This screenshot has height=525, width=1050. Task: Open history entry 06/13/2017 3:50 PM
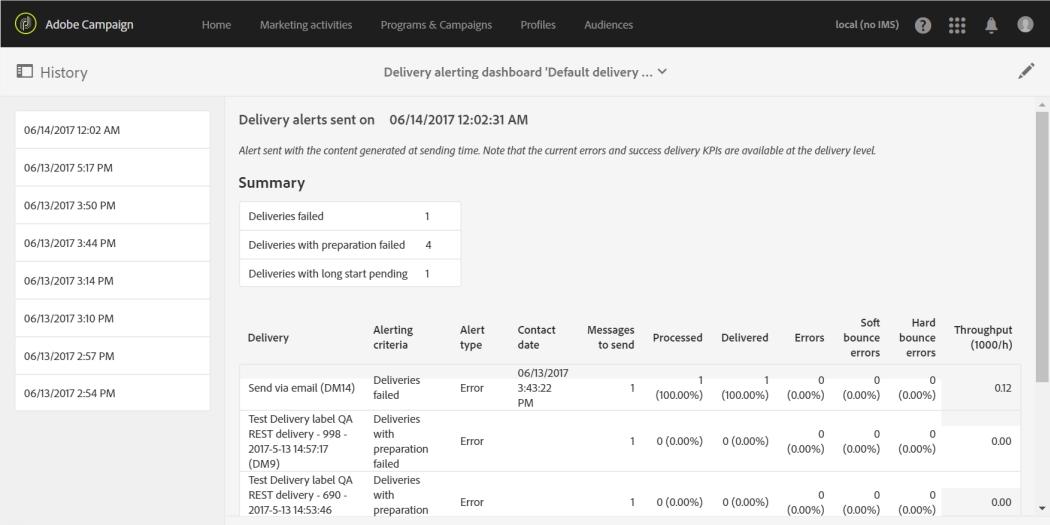point(112,205)
